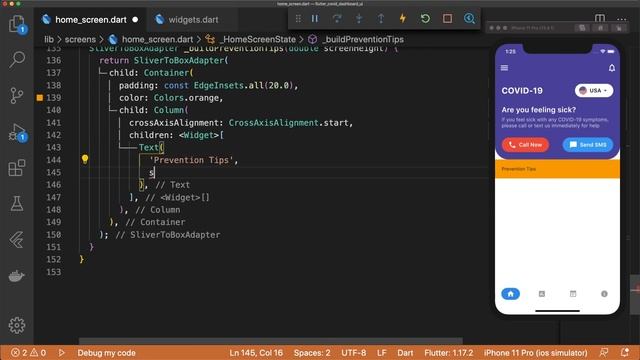Open the hamburger menu in simulator app
Screen dimensions: 640x360
504,68
